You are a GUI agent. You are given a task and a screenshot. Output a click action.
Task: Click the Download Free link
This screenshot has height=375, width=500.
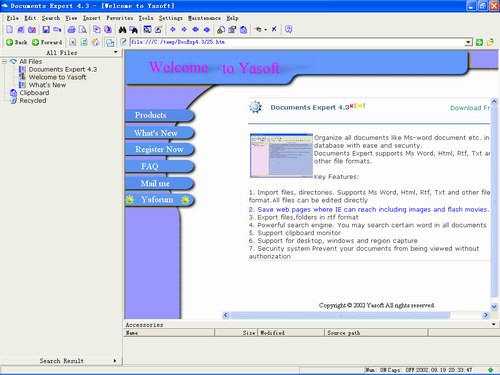[470, 108]
